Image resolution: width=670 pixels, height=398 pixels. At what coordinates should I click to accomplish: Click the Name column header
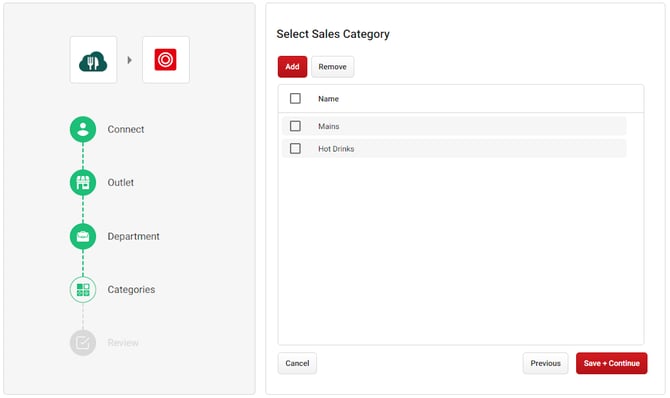[x=328, y=99]
